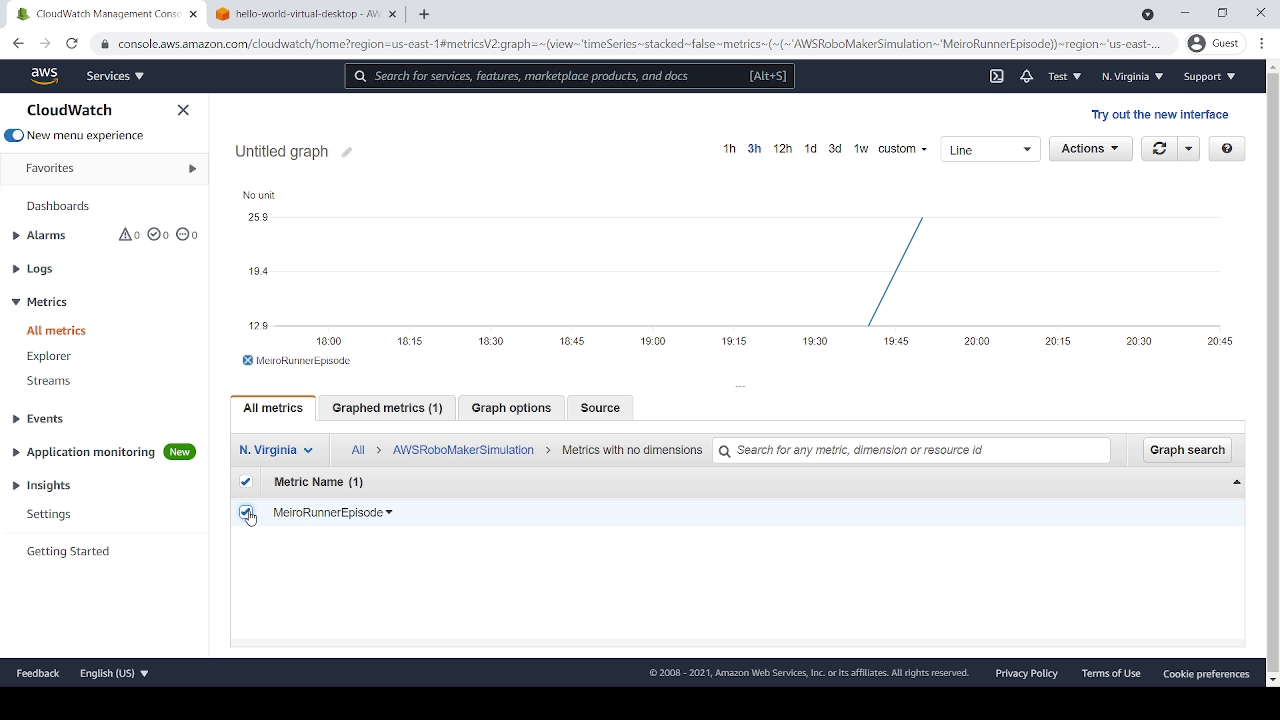
Task: Switch to hello-world-virtual-desktop browser tab
Action: point(306,14)
